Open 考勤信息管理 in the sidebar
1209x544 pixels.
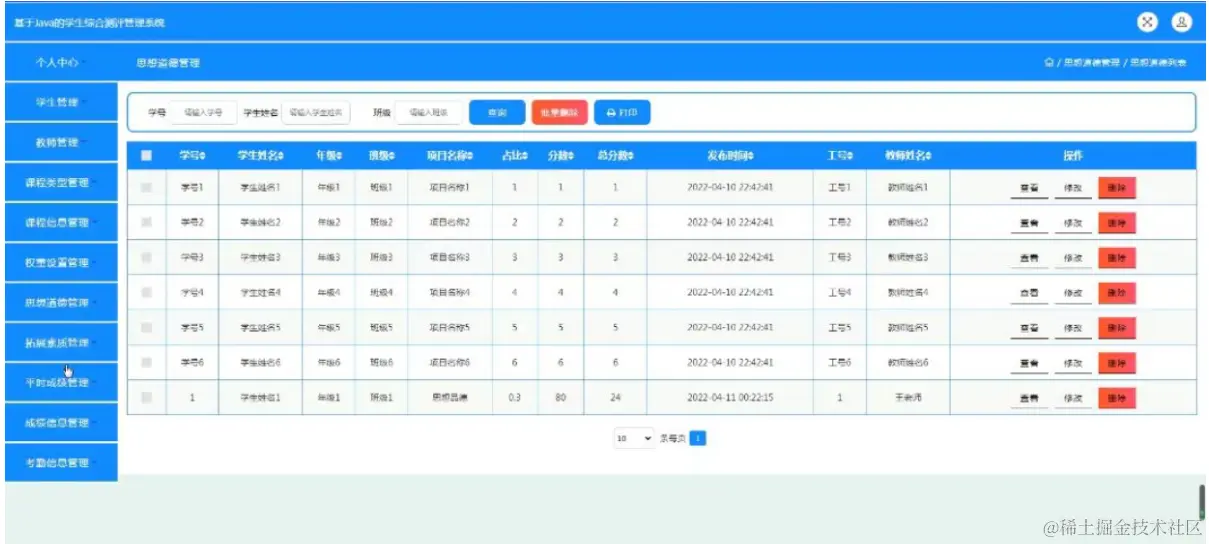[x=61, y=462]
